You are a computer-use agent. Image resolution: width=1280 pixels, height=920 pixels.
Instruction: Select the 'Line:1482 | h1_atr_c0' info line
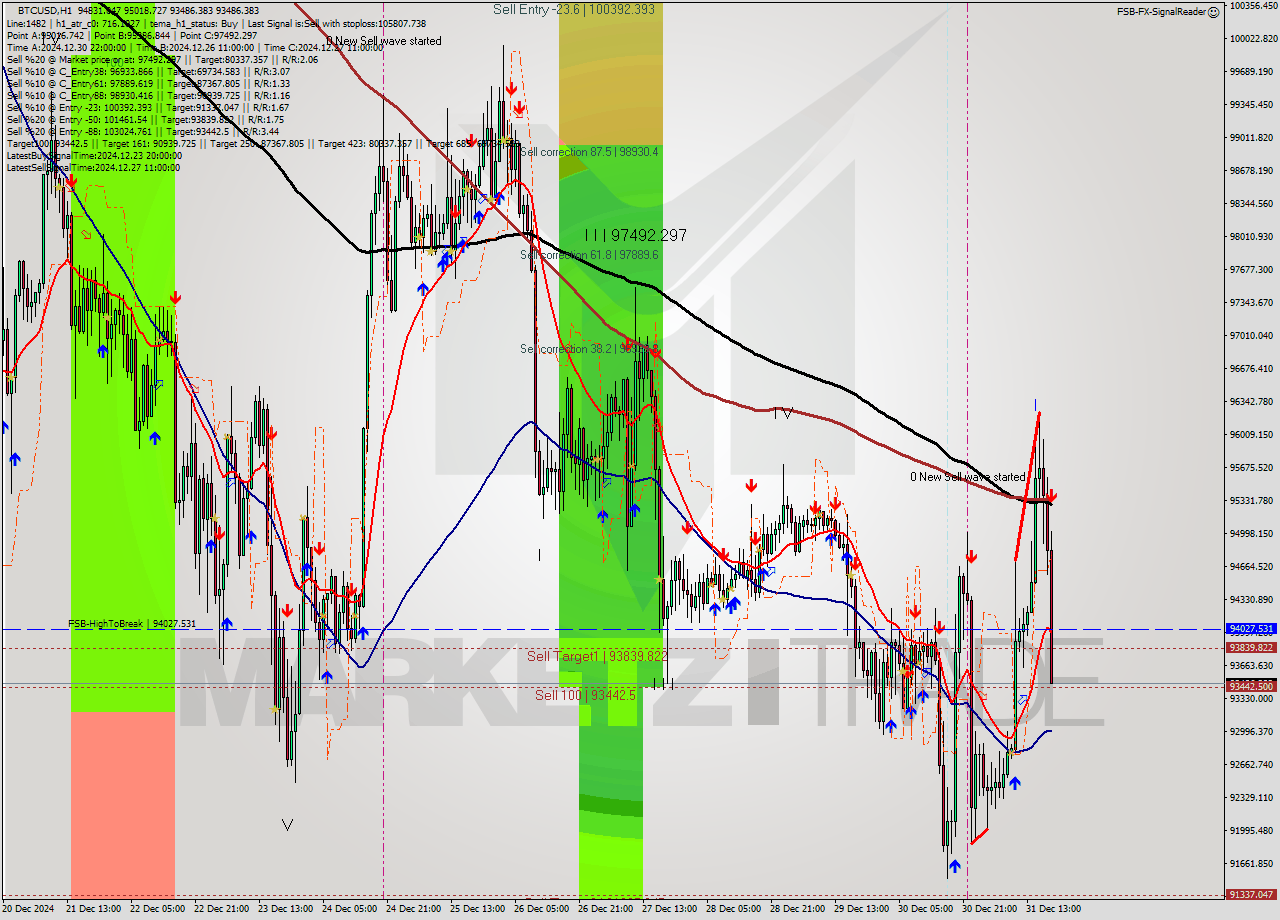[x=216, y=23]
